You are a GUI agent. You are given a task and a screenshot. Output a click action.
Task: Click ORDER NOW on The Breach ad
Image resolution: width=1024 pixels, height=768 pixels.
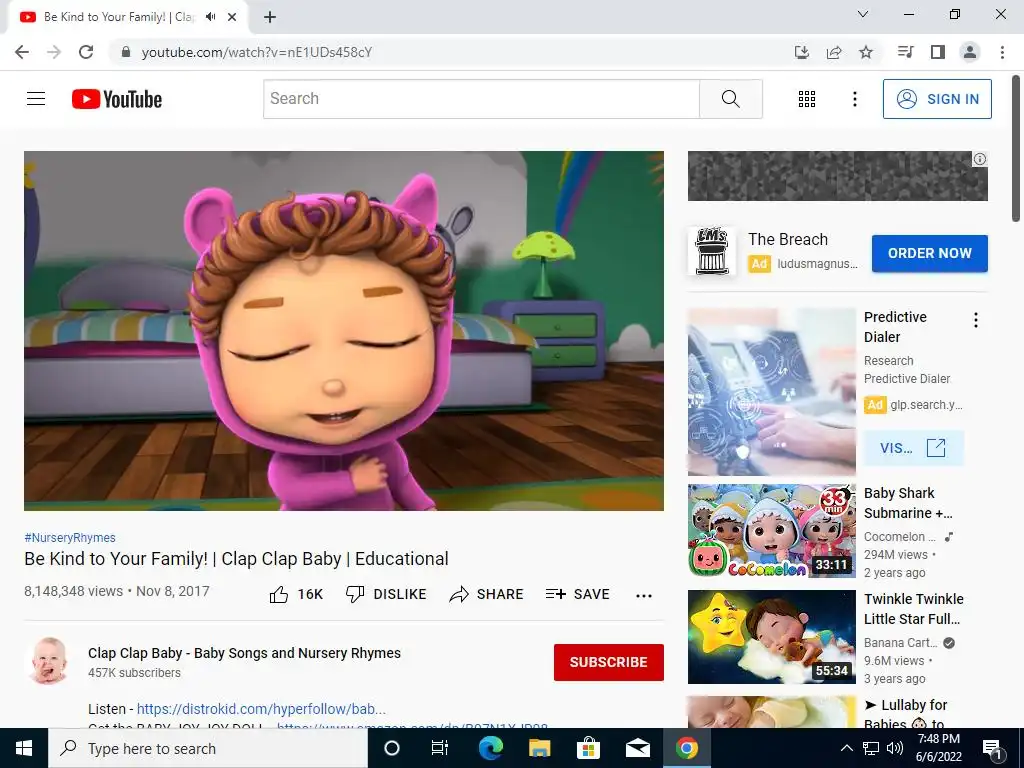pos(929,253)
